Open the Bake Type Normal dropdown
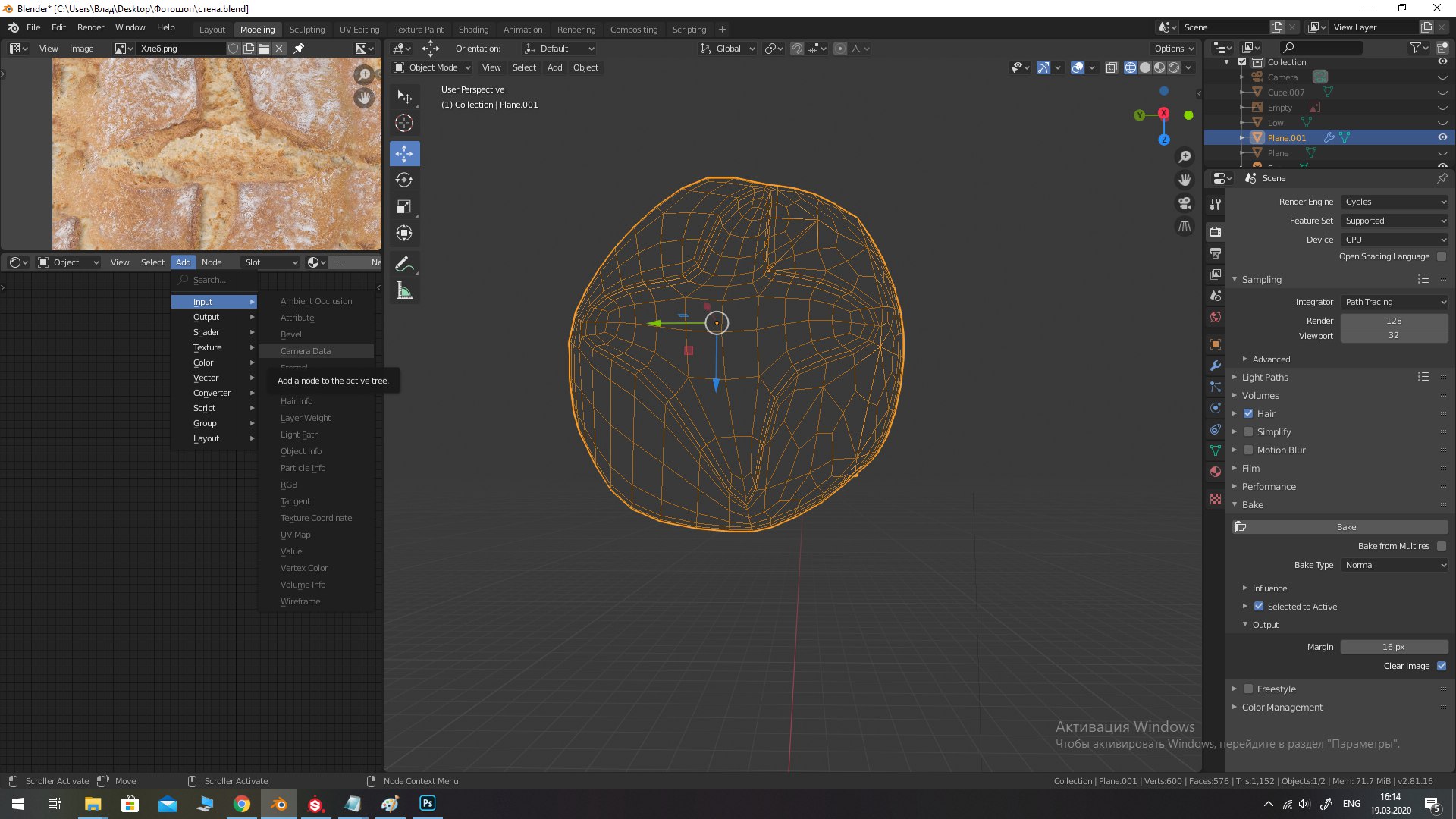The width and height of the screenshot is (1456, 819). pos(1395,565)
